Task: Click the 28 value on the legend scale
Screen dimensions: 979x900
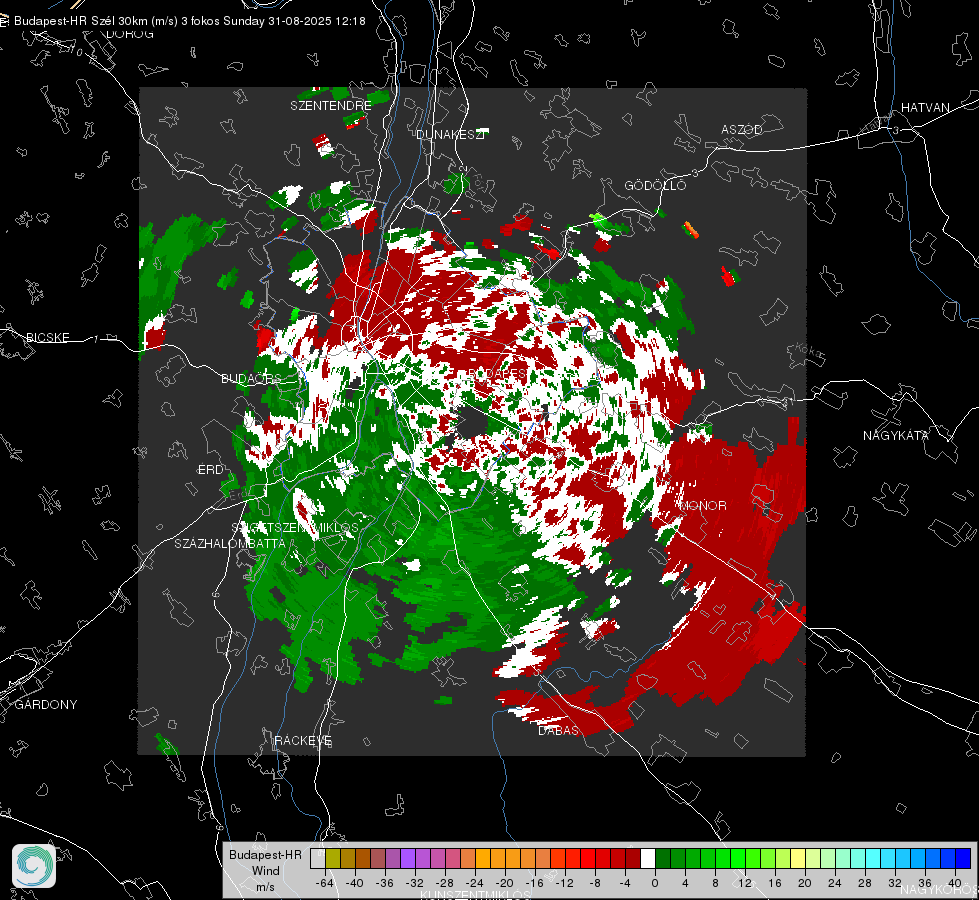Action: coord(865,883)
